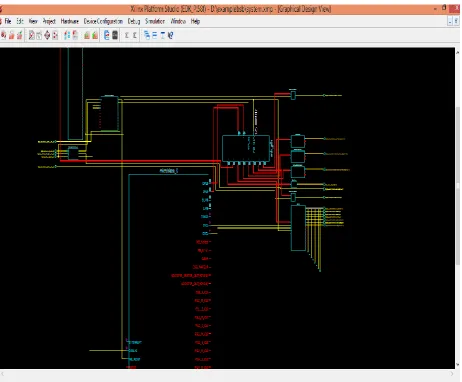This screenshot has height=382, width=462.
Task: Click the first red new-project toolbar icon
Action: [4, 35]
